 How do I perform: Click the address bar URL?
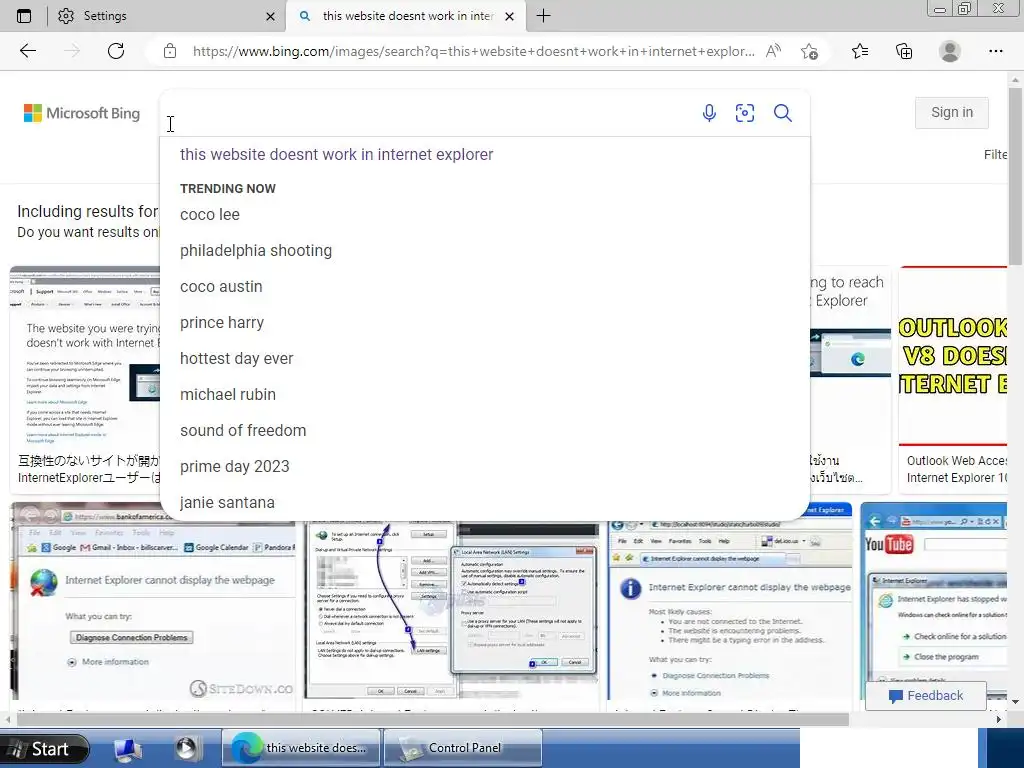473,51
